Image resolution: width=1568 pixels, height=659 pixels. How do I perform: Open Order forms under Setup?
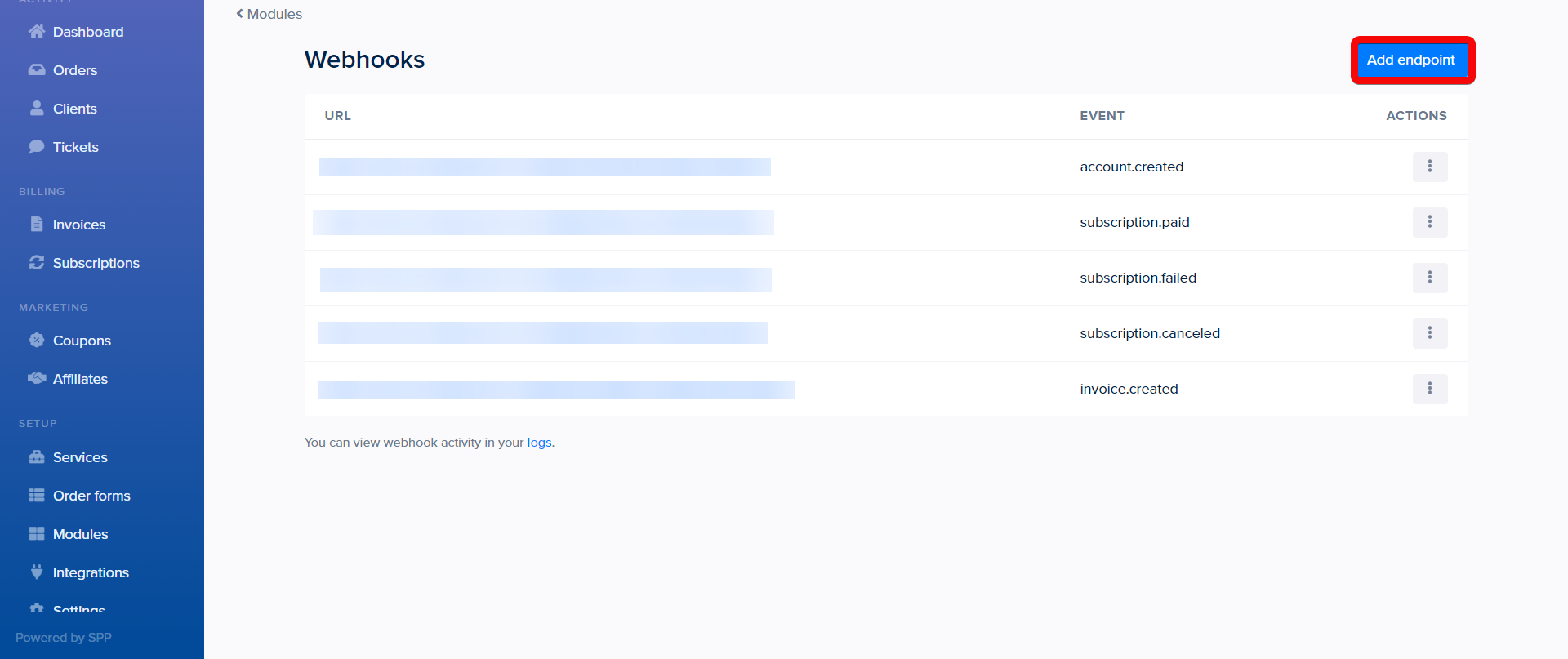(x=91, y=496)
